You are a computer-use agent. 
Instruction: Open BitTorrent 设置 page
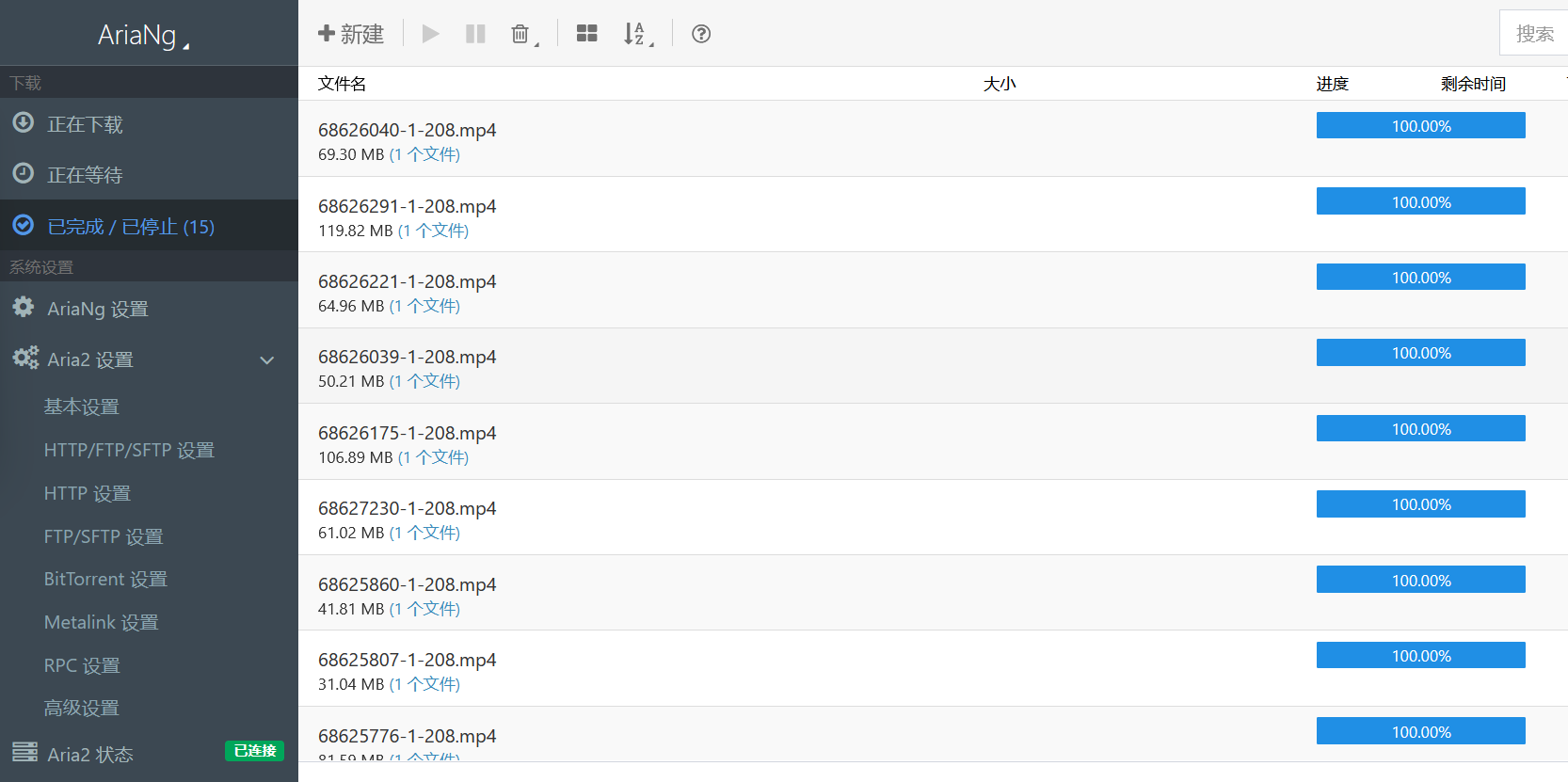105,579
